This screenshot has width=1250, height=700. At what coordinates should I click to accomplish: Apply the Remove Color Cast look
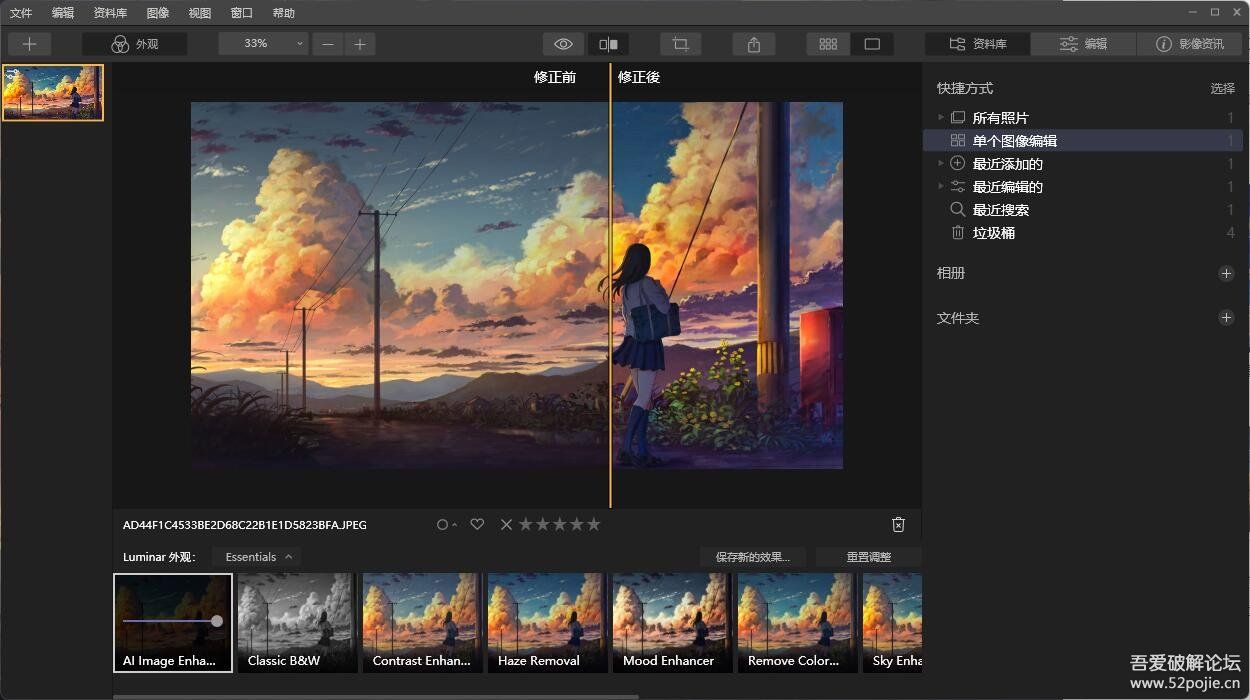(797, 622)
